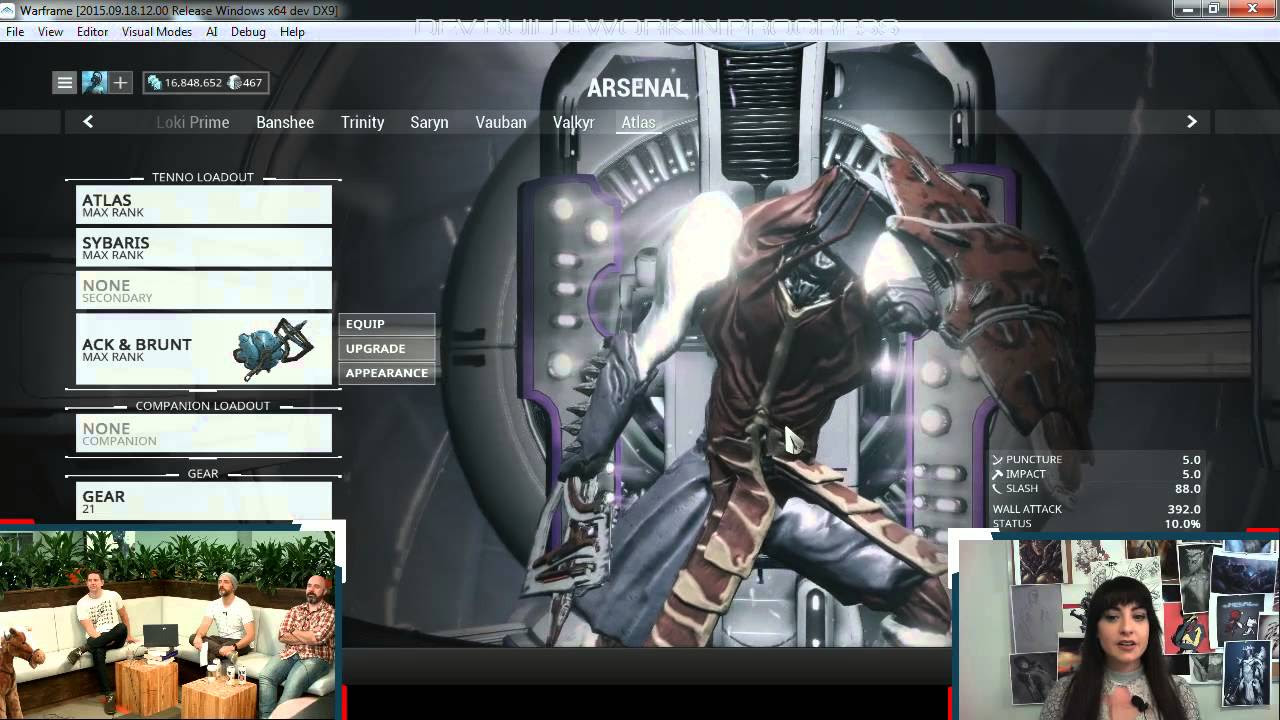Minimize the Warframe window
The image size is (1280, 720).
[1188, 9]
